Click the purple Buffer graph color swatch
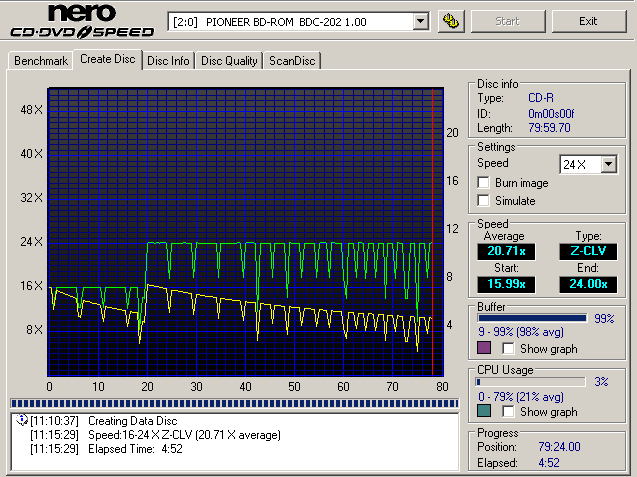Image resolution: width=637 pixels, height=477 pixels. click(x=484, y=348)
